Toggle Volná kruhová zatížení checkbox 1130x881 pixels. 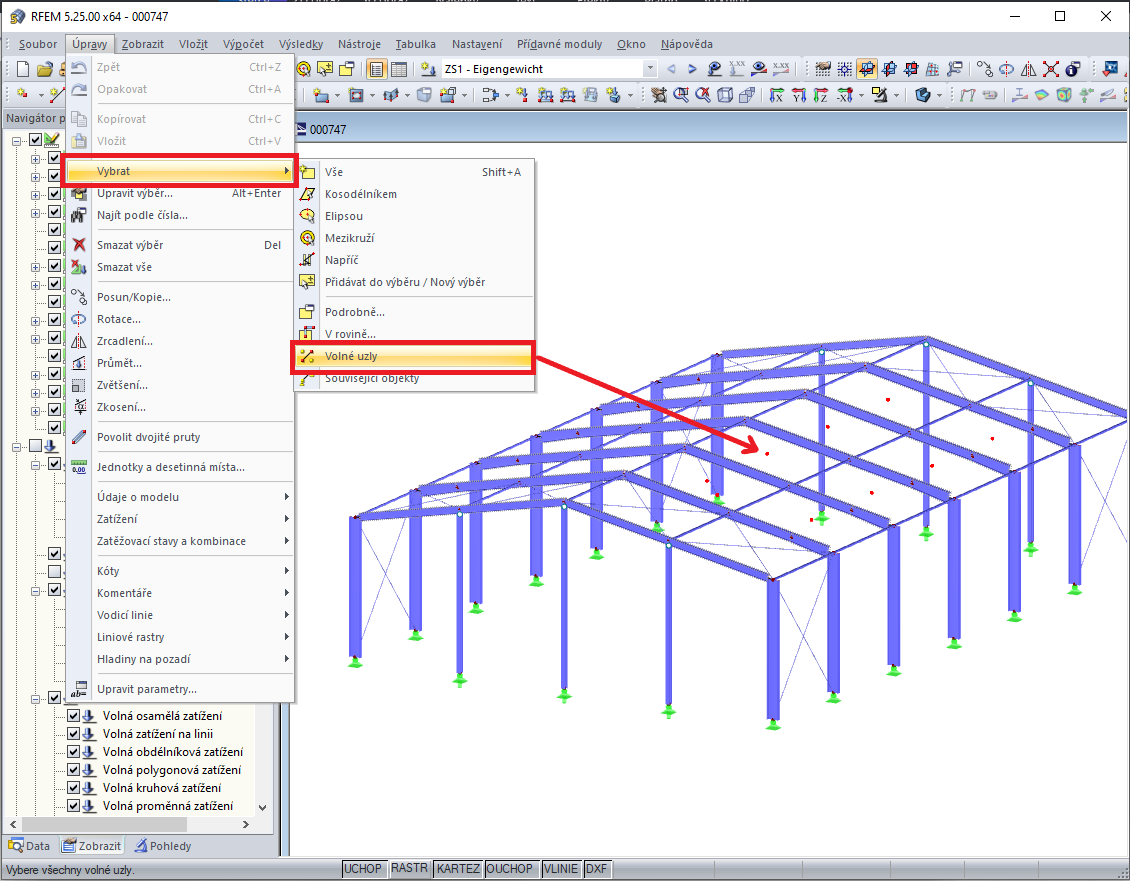(74, 788)
